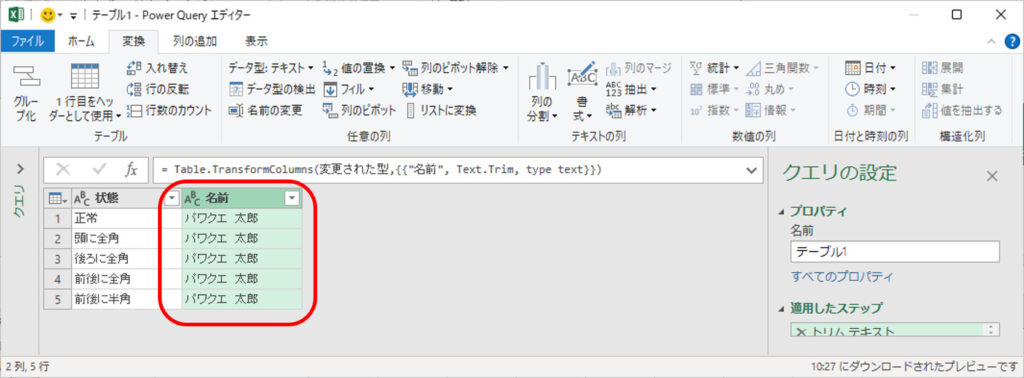Open filter dropdown on 状態 column
Image resolution: width=1024 pixels, height=378 pixels.
coord(172,198)
